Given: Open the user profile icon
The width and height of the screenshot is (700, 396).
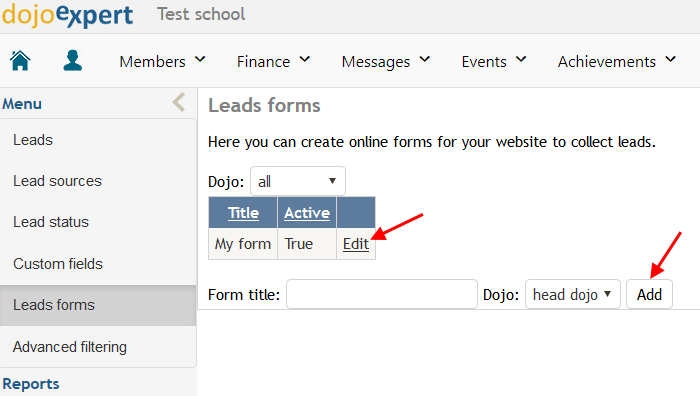Looking at the screenshot, I should [72, 61].
